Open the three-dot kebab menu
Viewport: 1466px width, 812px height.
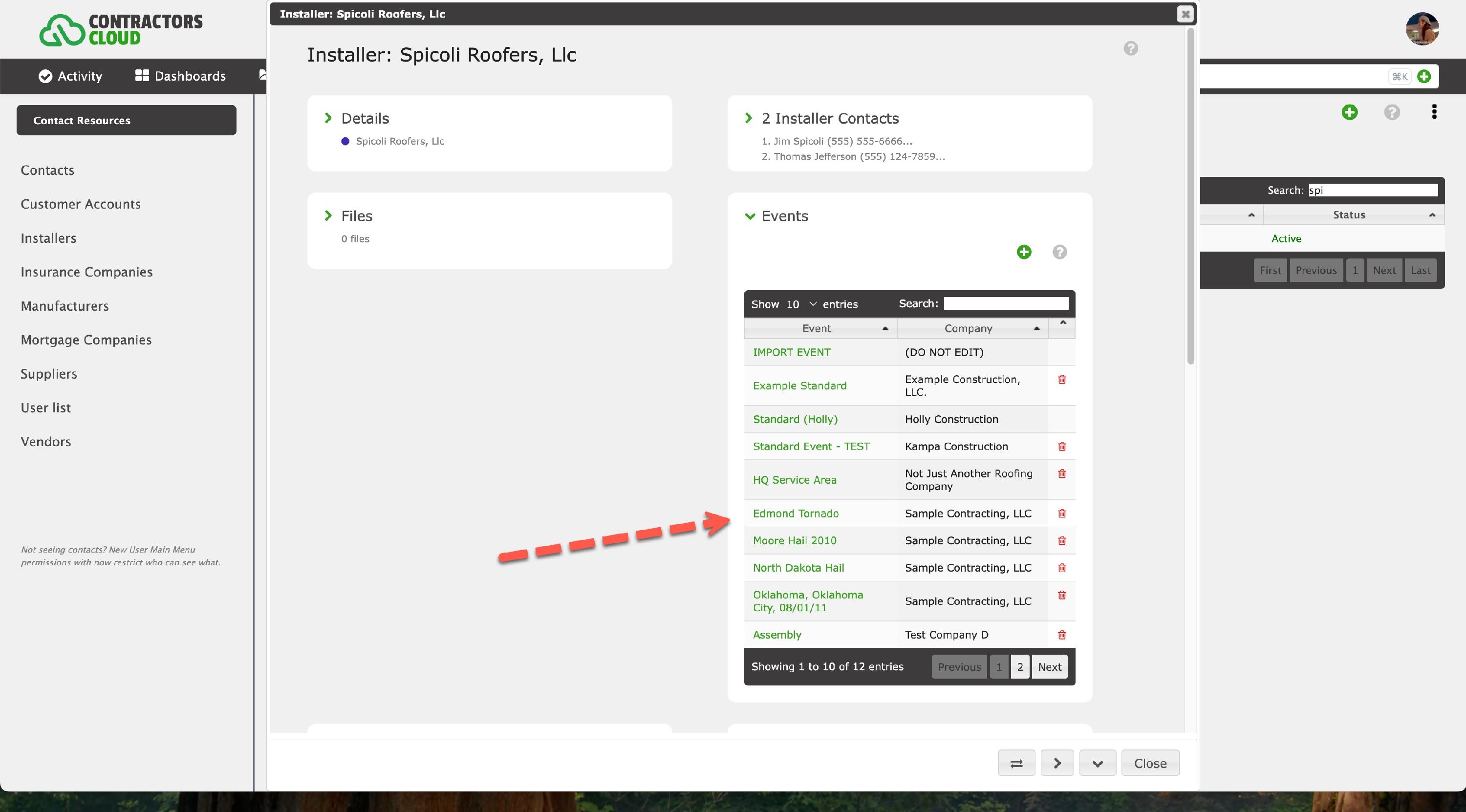[x=1434, y=111]
